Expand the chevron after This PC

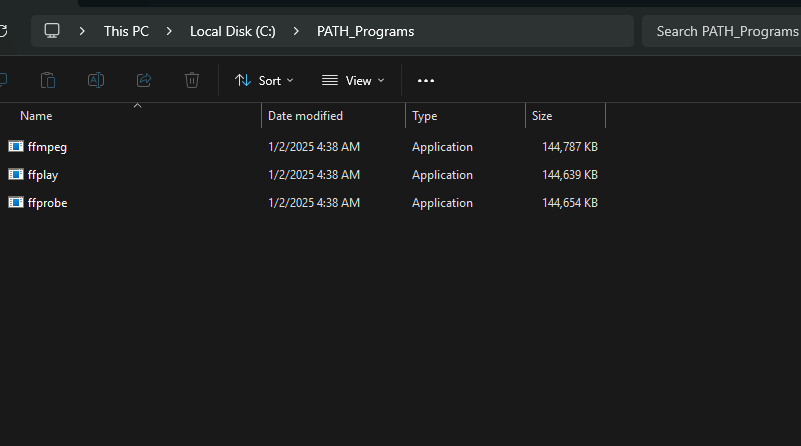pyautogui.click(x=170, y=31)
